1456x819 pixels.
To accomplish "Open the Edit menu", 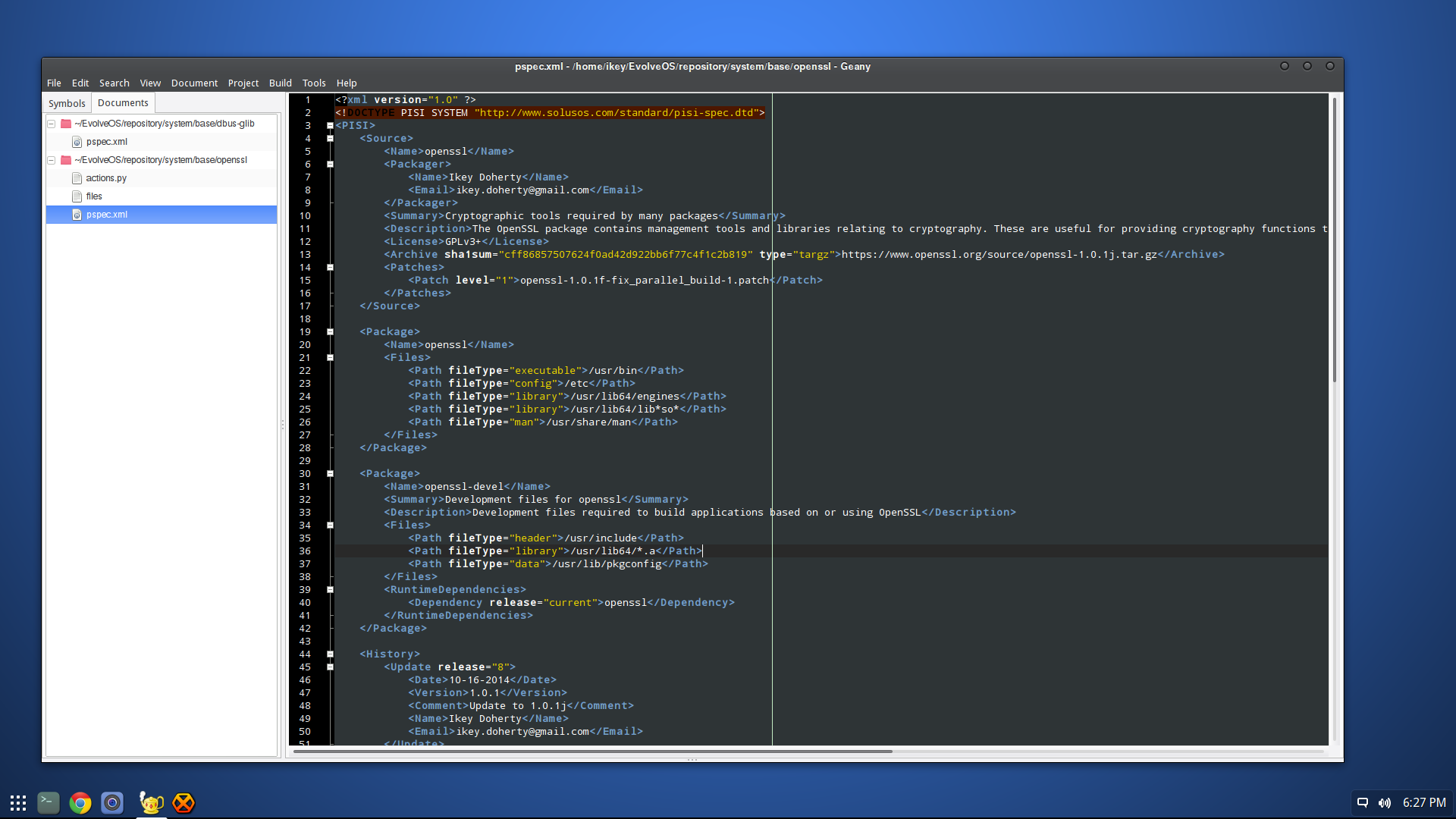I will (80, 83).
